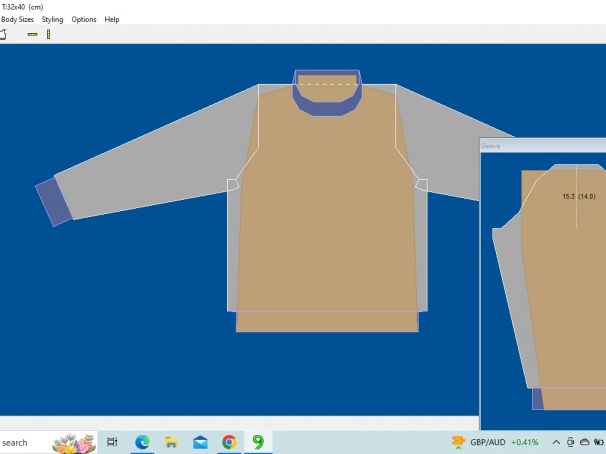Expand the hidden system tray icons chevron
Screen dimensions: 606x454
(557, 442)
